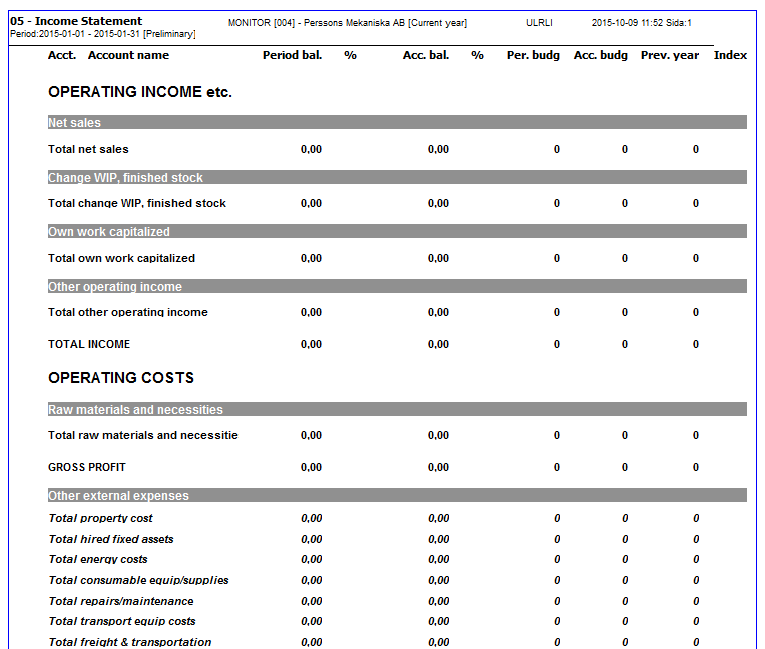Click the 'Prev. year' column header
Viewport: 765px width, 649px height.
pos(670,55)
